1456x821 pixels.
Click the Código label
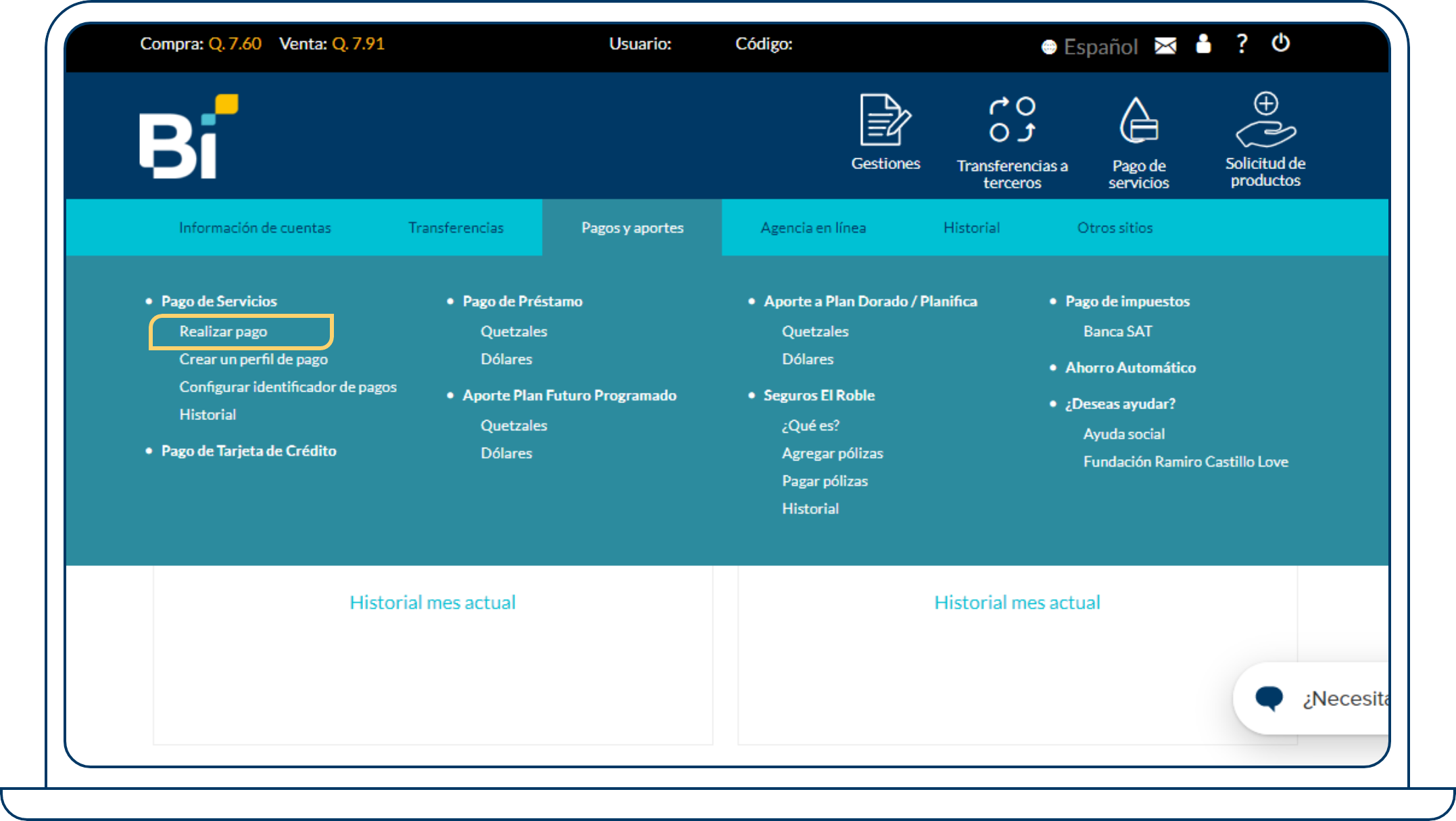pyautogui.click(x=764, y=44)
